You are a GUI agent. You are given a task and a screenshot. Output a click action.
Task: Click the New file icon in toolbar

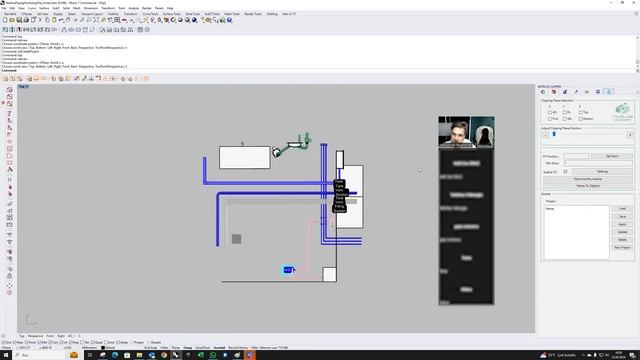pos(5,20)
